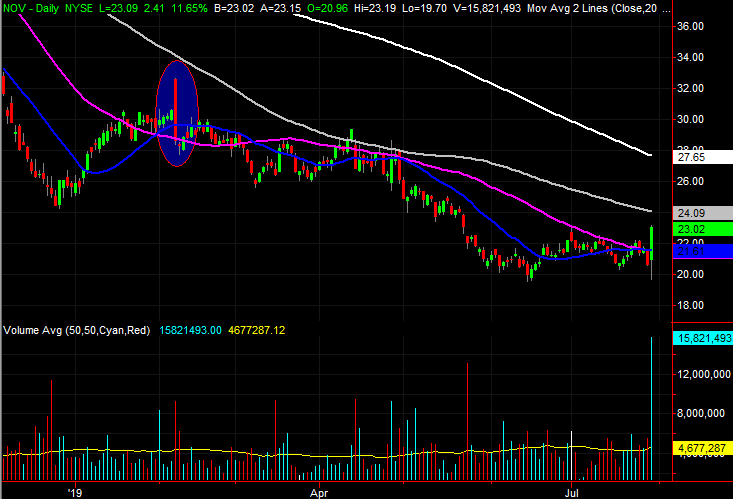Viewport: 733px width, 499px height.
Task: Click the white volume bar above Jul
Action: (572, 456)
